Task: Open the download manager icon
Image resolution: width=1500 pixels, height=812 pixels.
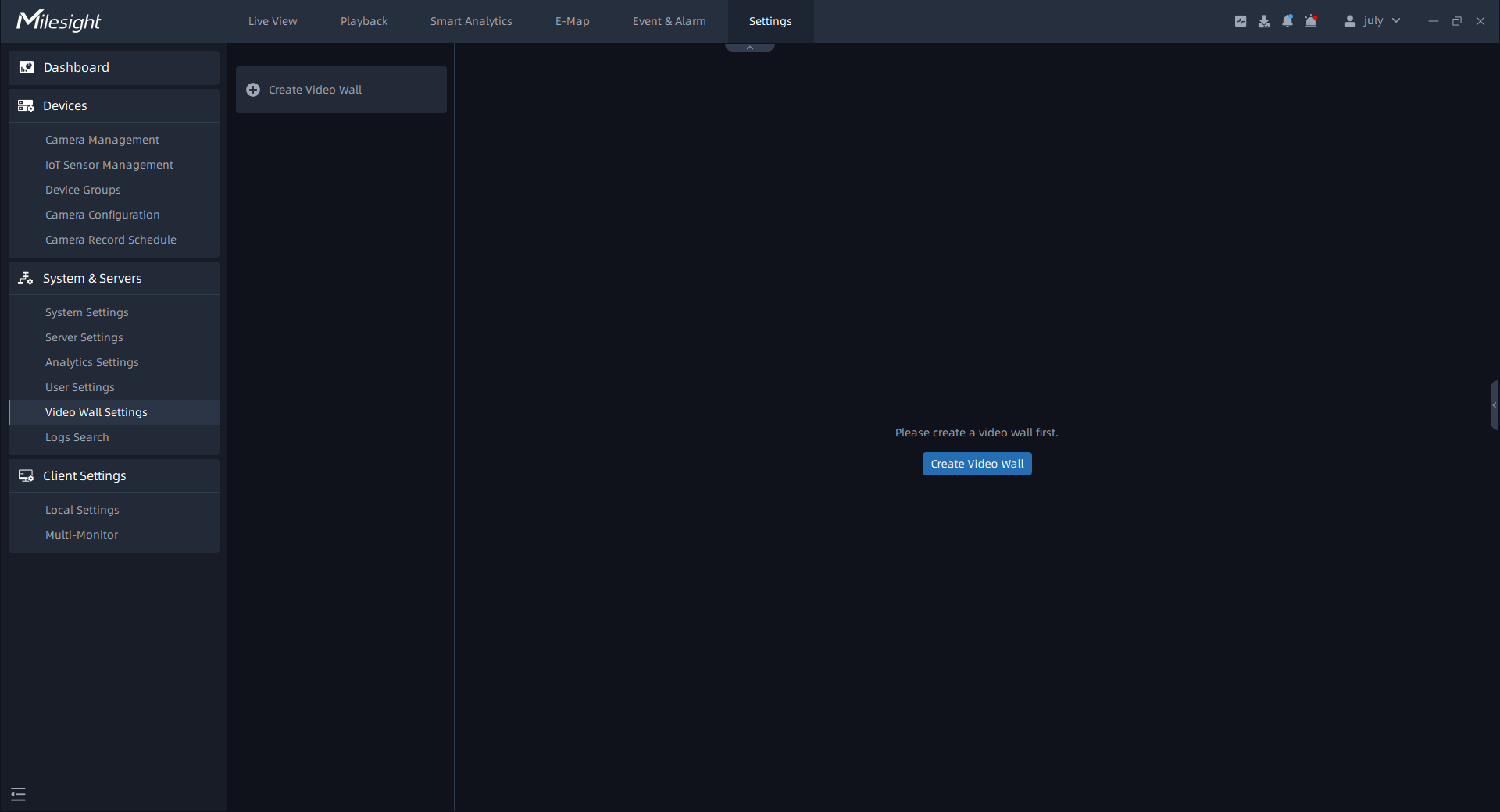Action: [x=1263, y=21]
